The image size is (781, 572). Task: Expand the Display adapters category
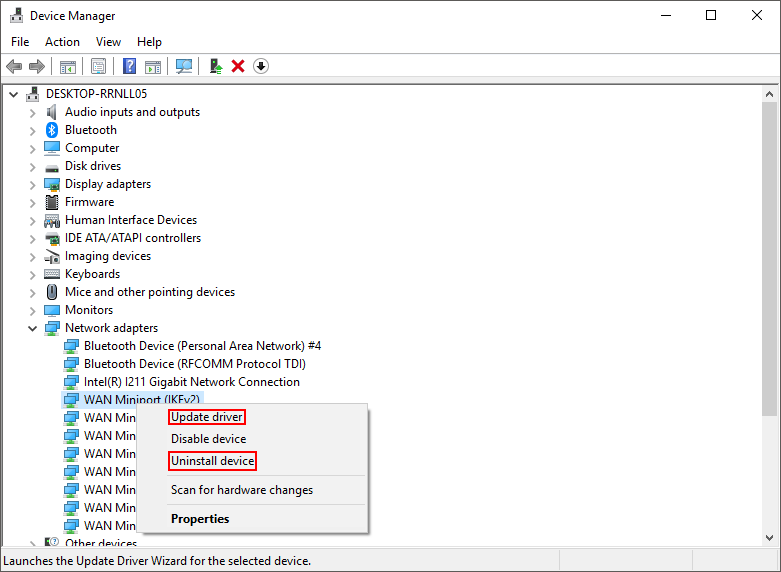point(33,184)
